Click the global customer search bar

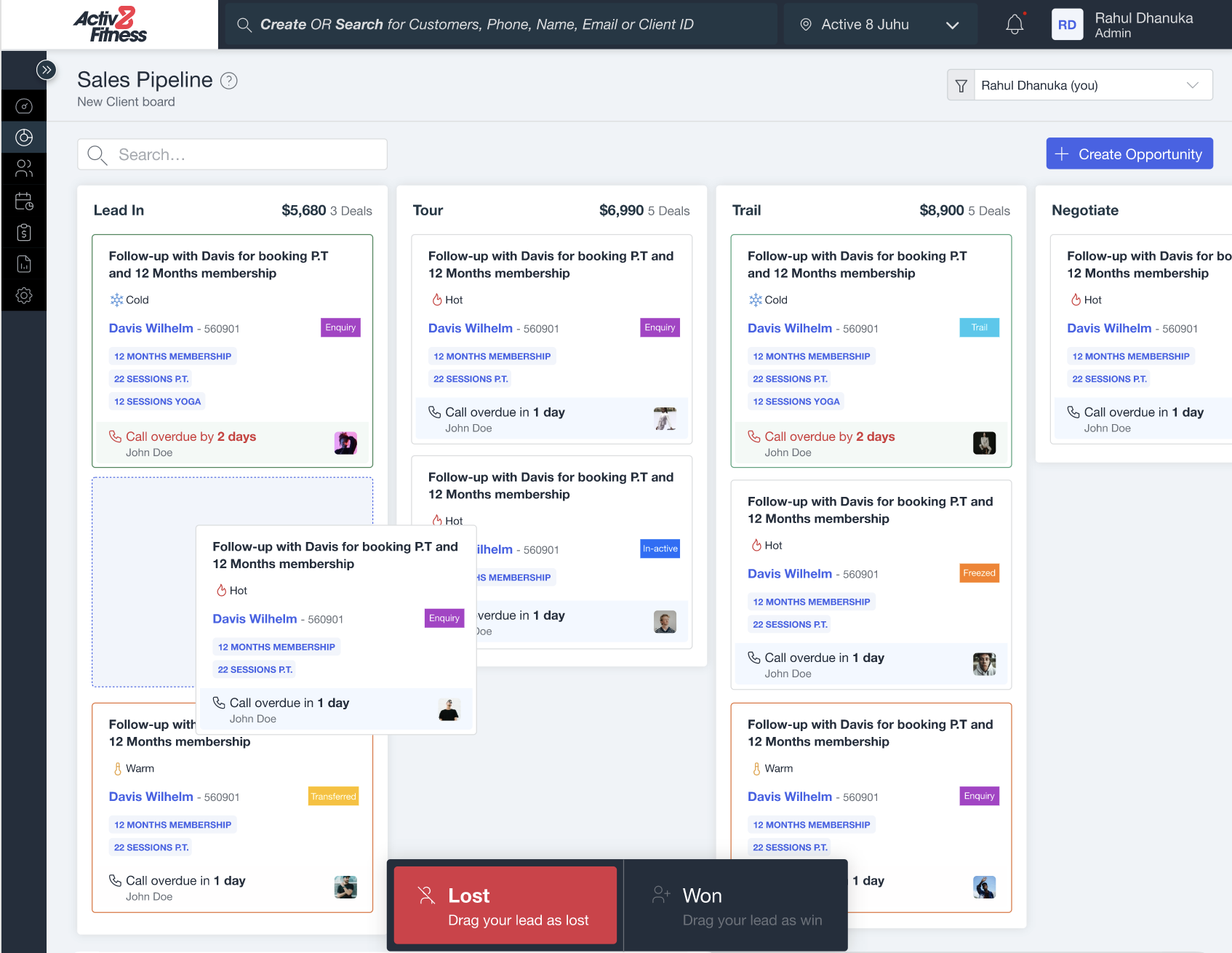click(500, 25)
